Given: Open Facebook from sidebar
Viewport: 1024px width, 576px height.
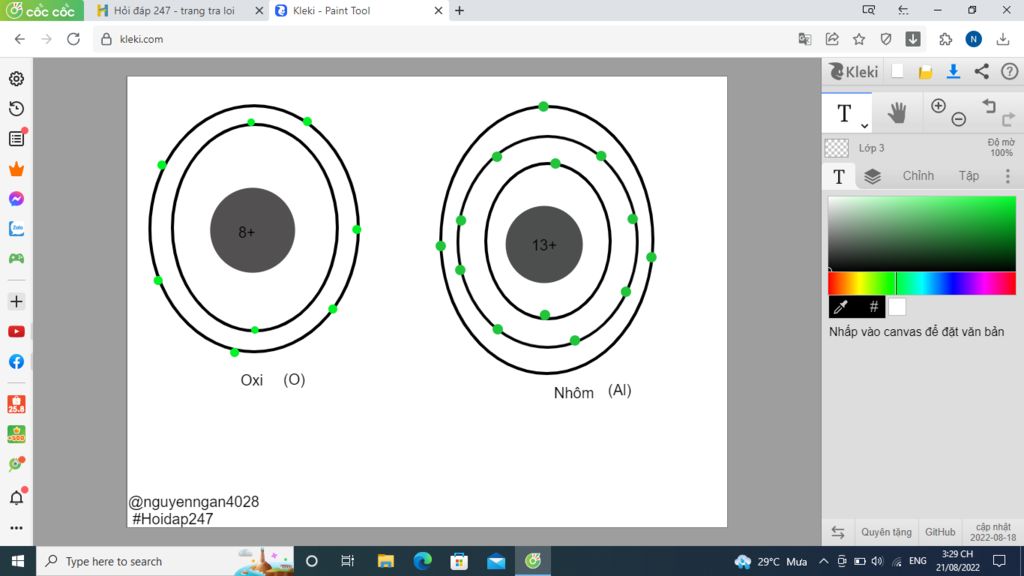Looking at the screenshot, I should click(16, 362).
